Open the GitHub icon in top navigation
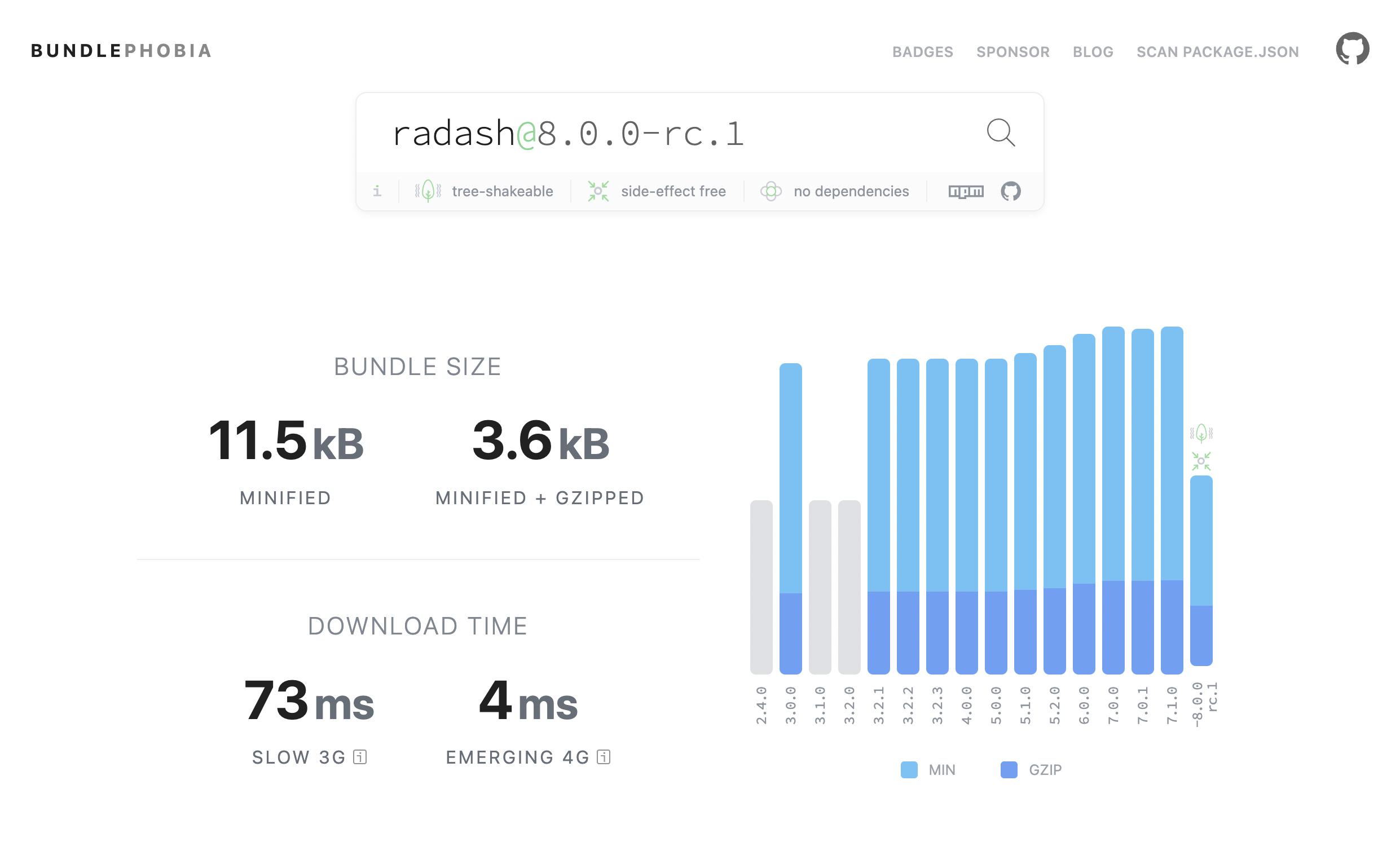The height and width of the screenshot is (855, 1400). click(1351, 49)
